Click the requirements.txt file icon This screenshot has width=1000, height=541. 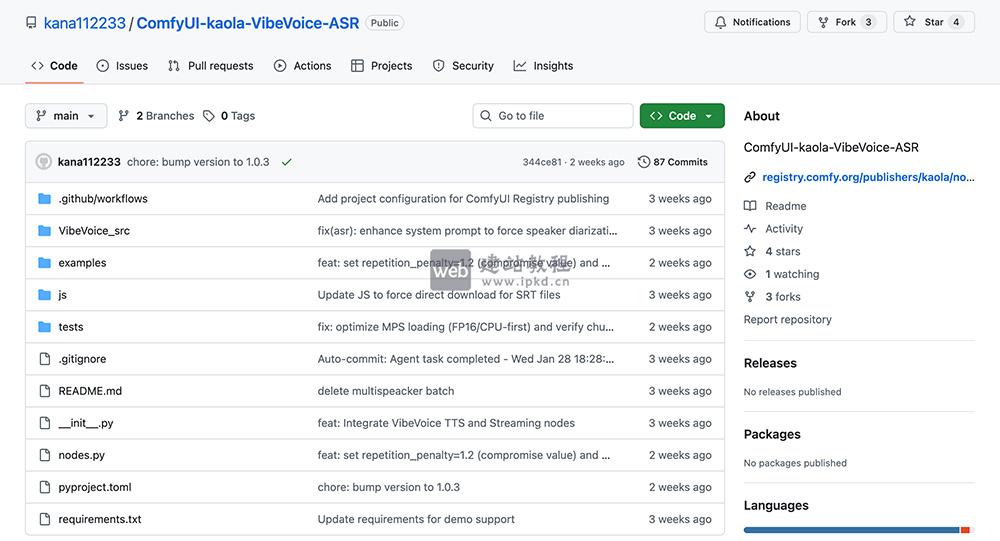[x=45, y=519]
